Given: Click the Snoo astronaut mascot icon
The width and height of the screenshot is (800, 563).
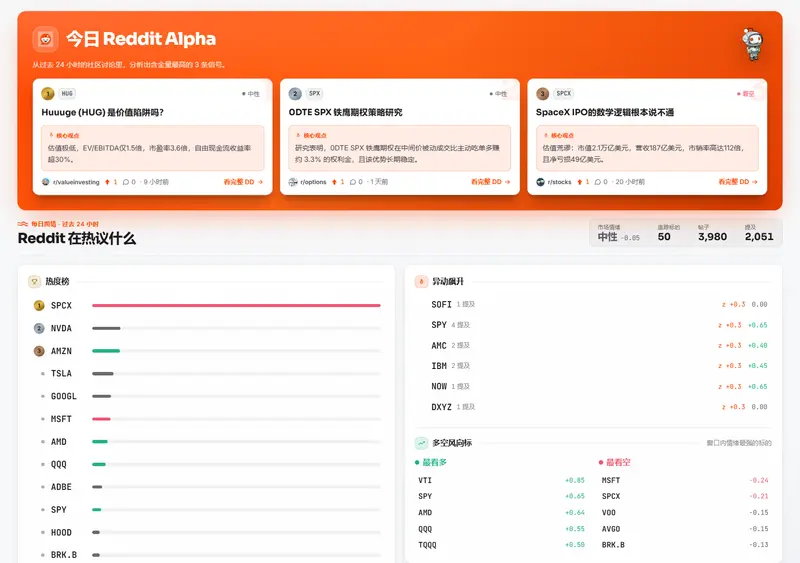Looking at the screenshot, I should coord(753,44).
